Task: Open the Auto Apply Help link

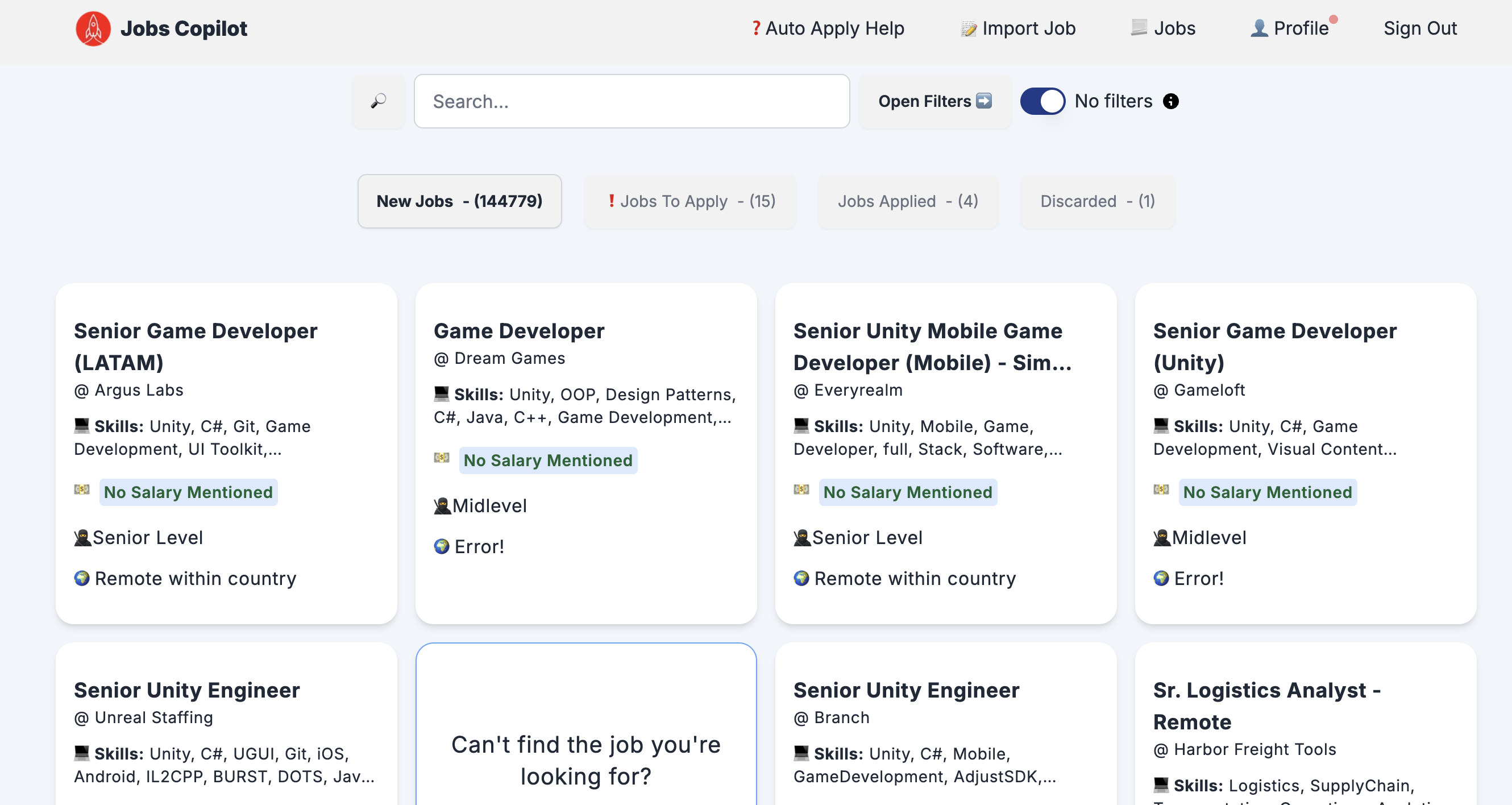Action: (834, 28)
